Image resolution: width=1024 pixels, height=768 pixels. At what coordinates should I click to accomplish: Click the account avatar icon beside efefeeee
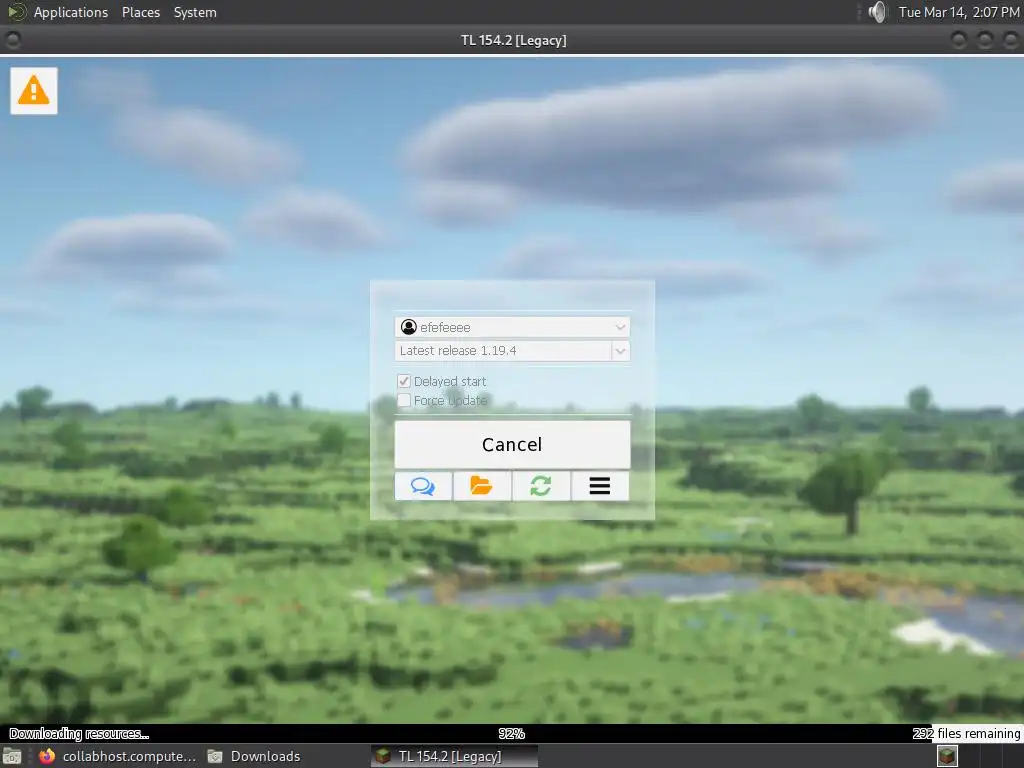409,327
